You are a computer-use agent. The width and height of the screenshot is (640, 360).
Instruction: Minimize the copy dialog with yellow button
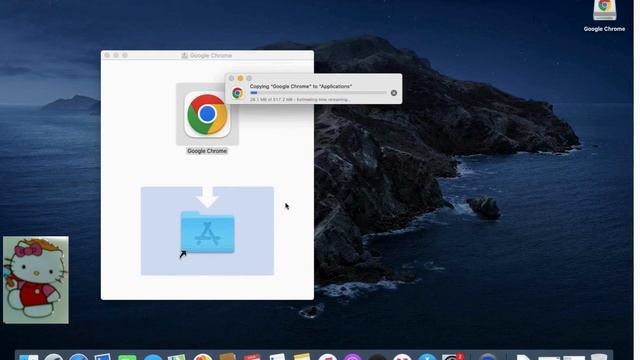point(240,78)
